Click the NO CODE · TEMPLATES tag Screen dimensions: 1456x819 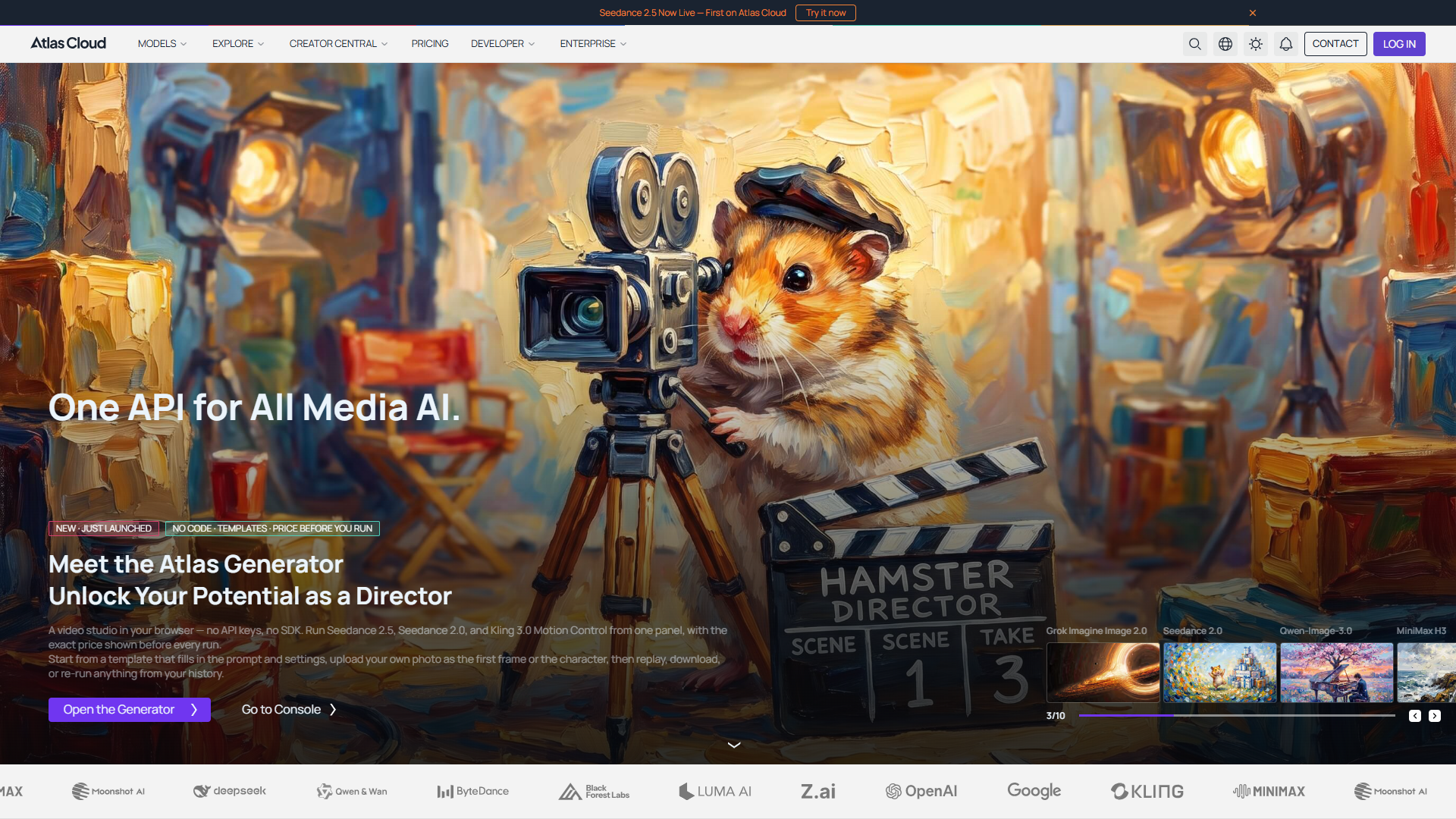pos(272,529)
